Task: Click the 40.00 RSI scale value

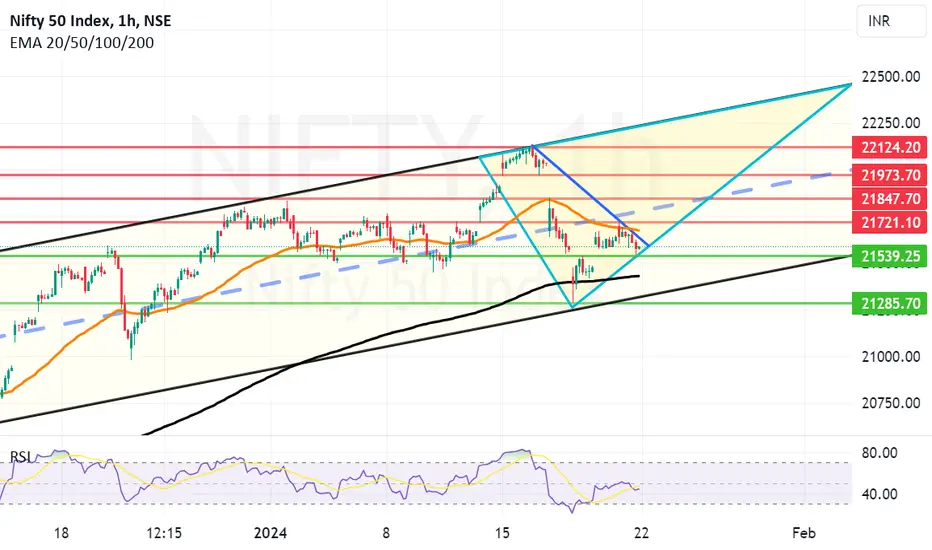Action: [x=879, y=494]
